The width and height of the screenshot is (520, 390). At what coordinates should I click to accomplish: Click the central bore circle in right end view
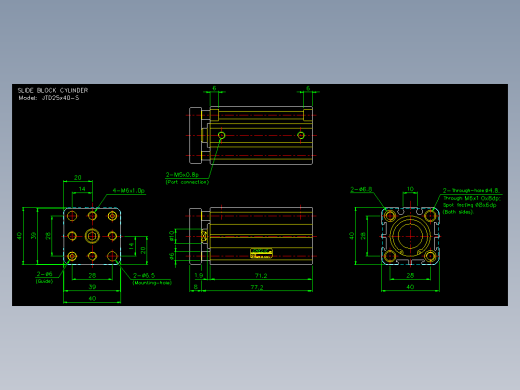point(410,236)
